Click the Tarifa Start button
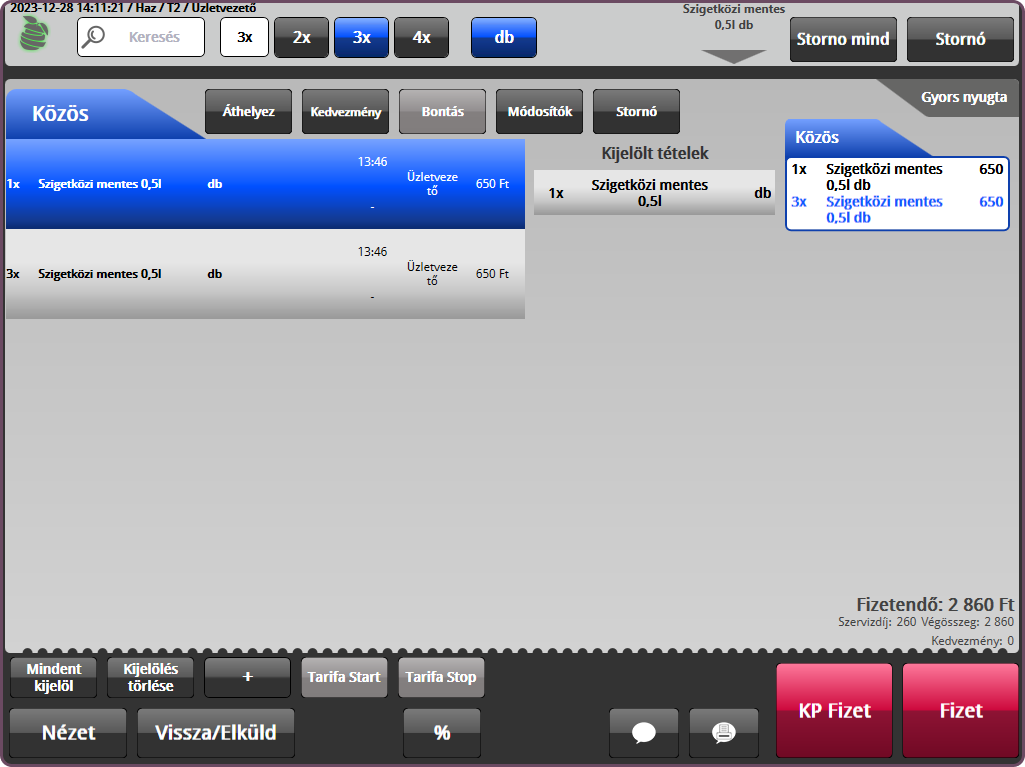 click(x=344, y=677)
